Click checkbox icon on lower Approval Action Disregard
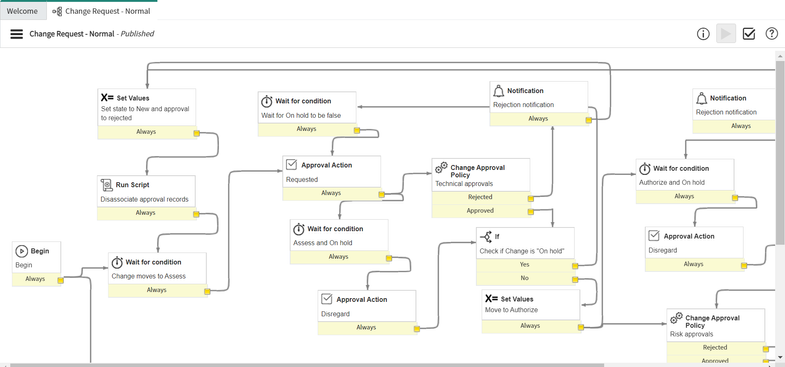 pyautogui.click(x=326, y=299)
